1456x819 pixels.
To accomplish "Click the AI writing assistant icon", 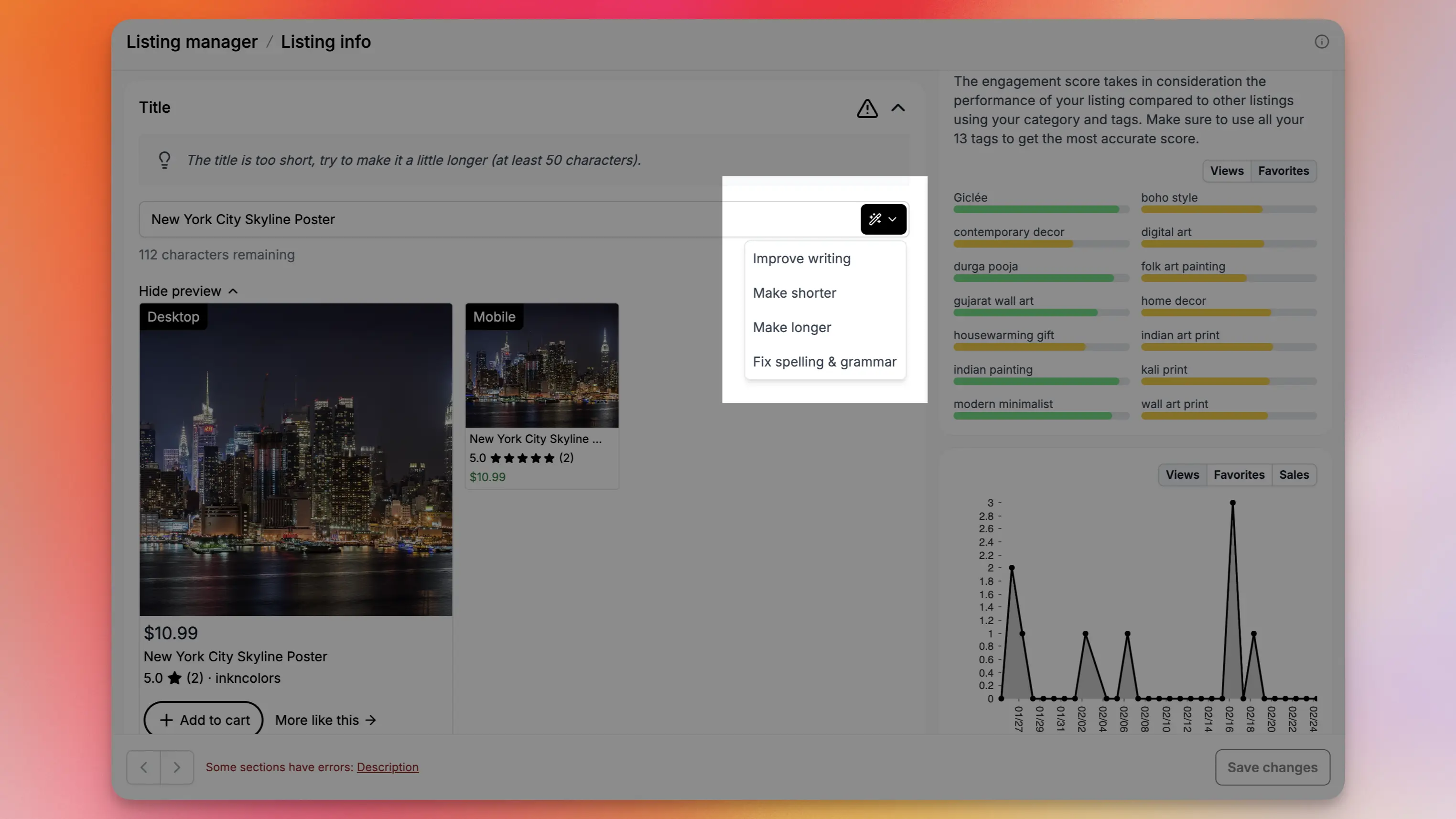I will pos(874,219).
